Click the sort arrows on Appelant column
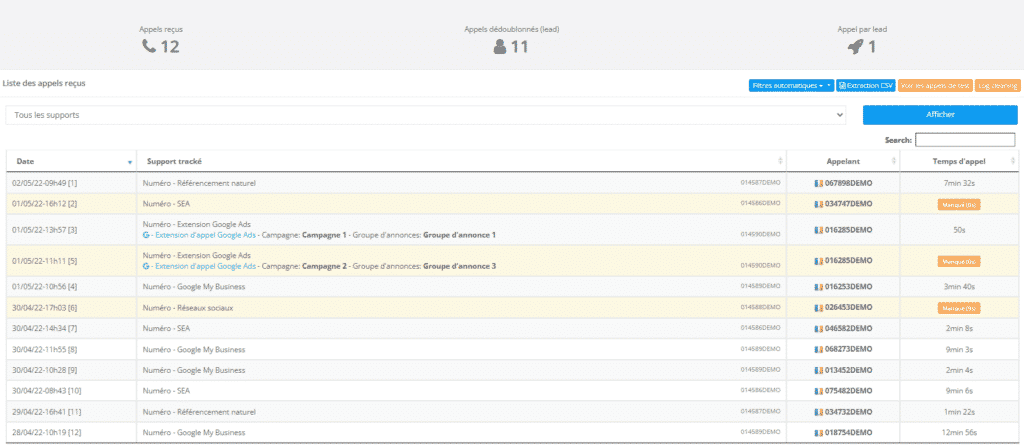Screen dimensions: 1024x447 (x=893, y=161)
